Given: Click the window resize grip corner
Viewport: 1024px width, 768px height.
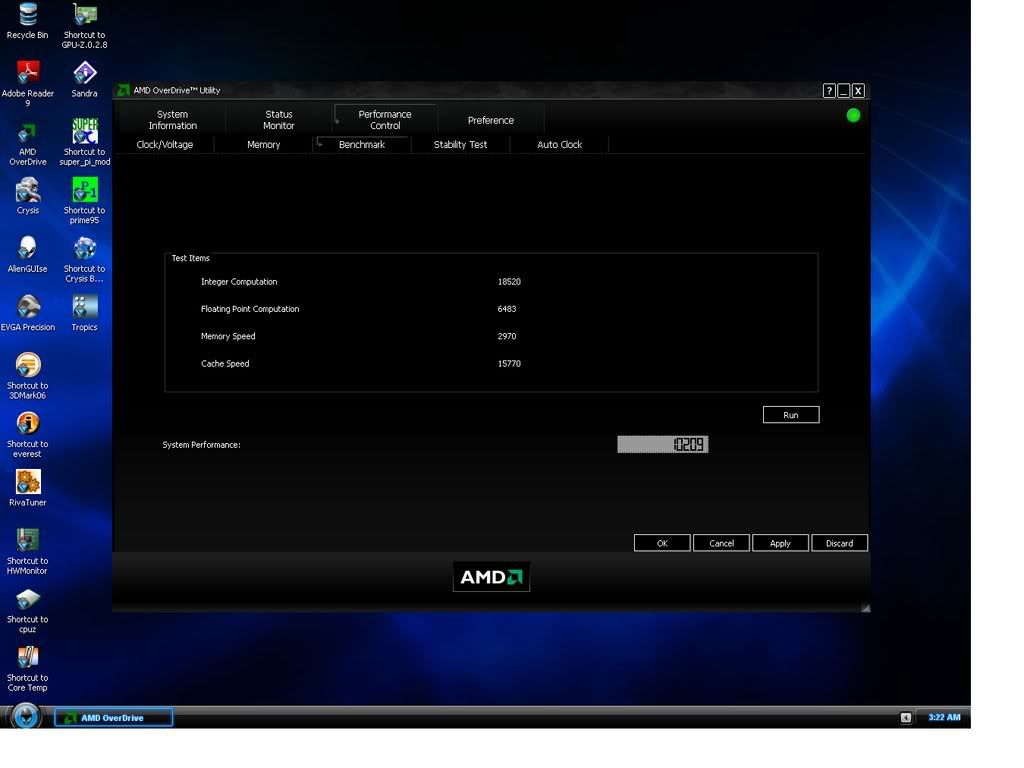Looking at the screenshot, I should tap(865, 608).
